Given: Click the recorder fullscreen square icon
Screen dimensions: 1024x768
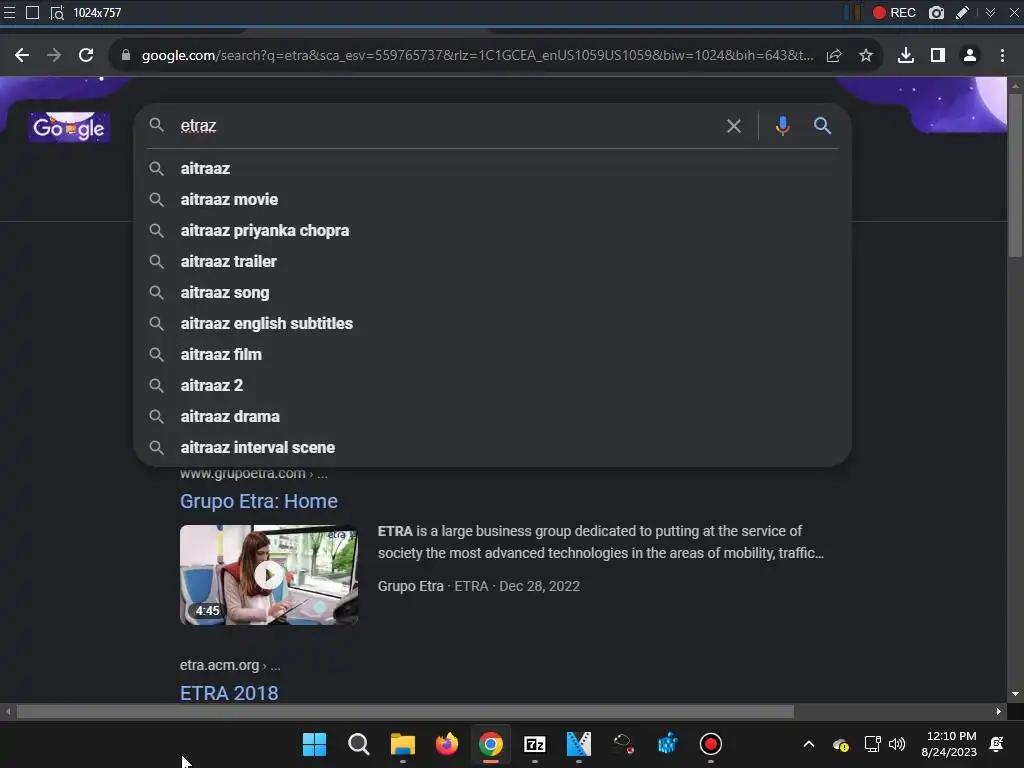Looking at the screenshot, I should tap(32, 12).
